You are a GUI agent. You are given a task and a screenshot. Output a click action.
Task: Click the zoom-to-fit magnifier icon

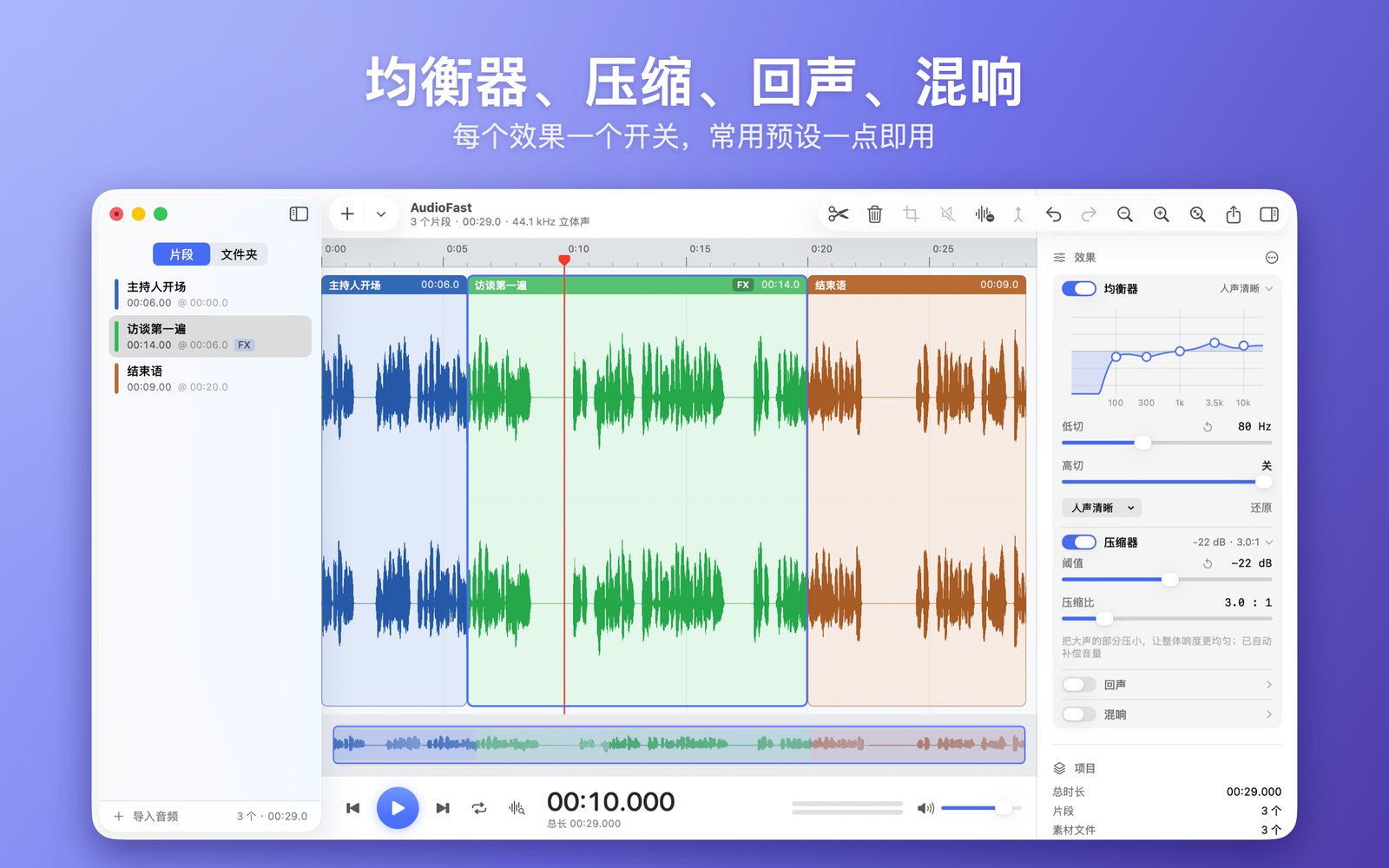coord(1197,214)
